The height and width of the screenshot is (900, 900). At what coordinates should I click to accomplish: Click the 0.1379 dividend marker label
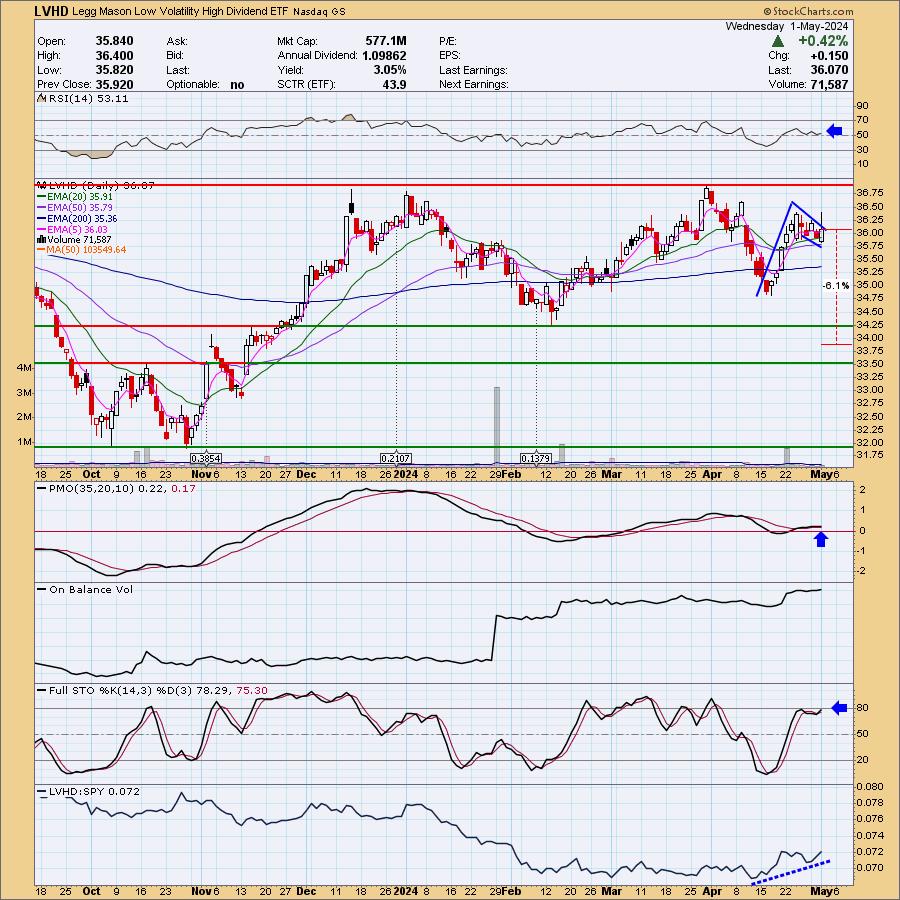click(536, 459)
